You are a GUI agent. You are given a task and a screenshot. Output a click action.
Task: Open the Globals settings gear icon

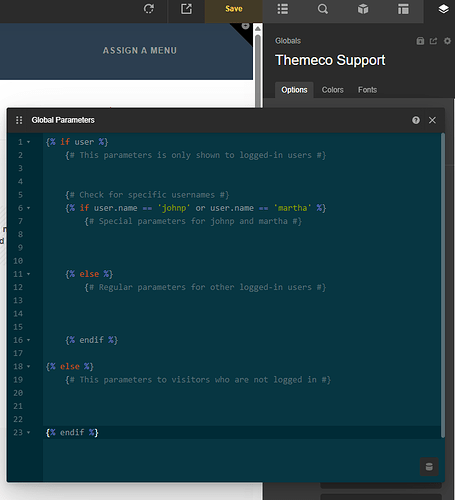[x=447, y=41]
